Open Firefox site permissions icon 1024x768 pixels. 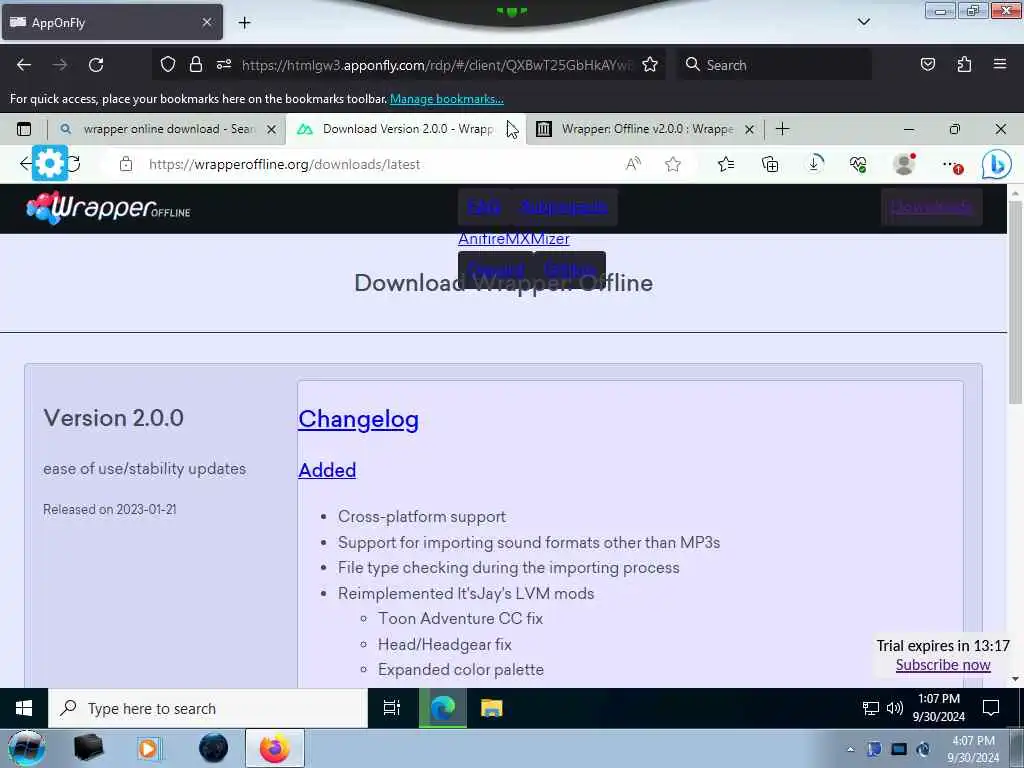(x=224, y=65)
